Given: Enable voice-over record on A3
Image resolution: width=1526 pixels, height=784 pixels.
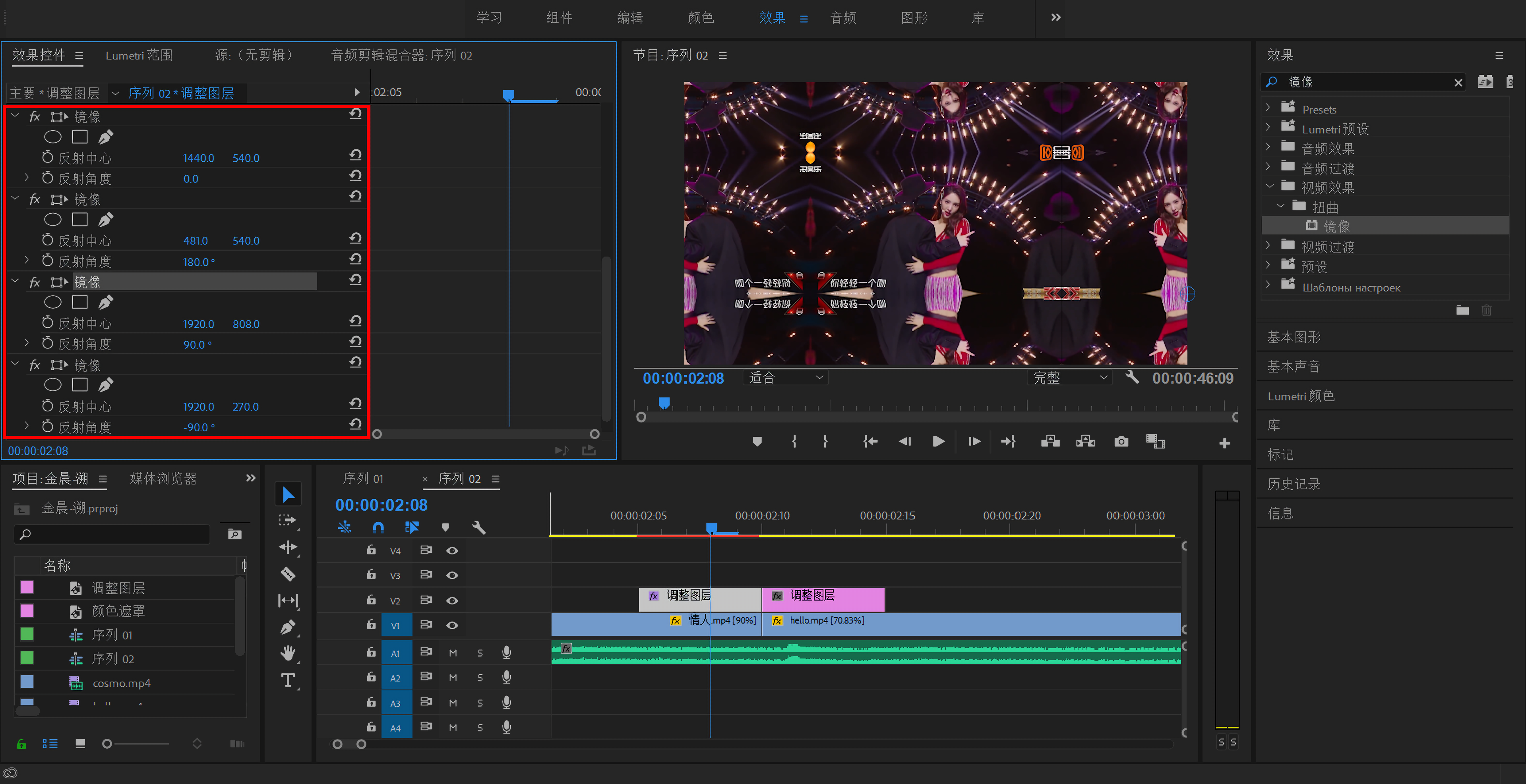Looking at the screenshot, I should (507, 702).
